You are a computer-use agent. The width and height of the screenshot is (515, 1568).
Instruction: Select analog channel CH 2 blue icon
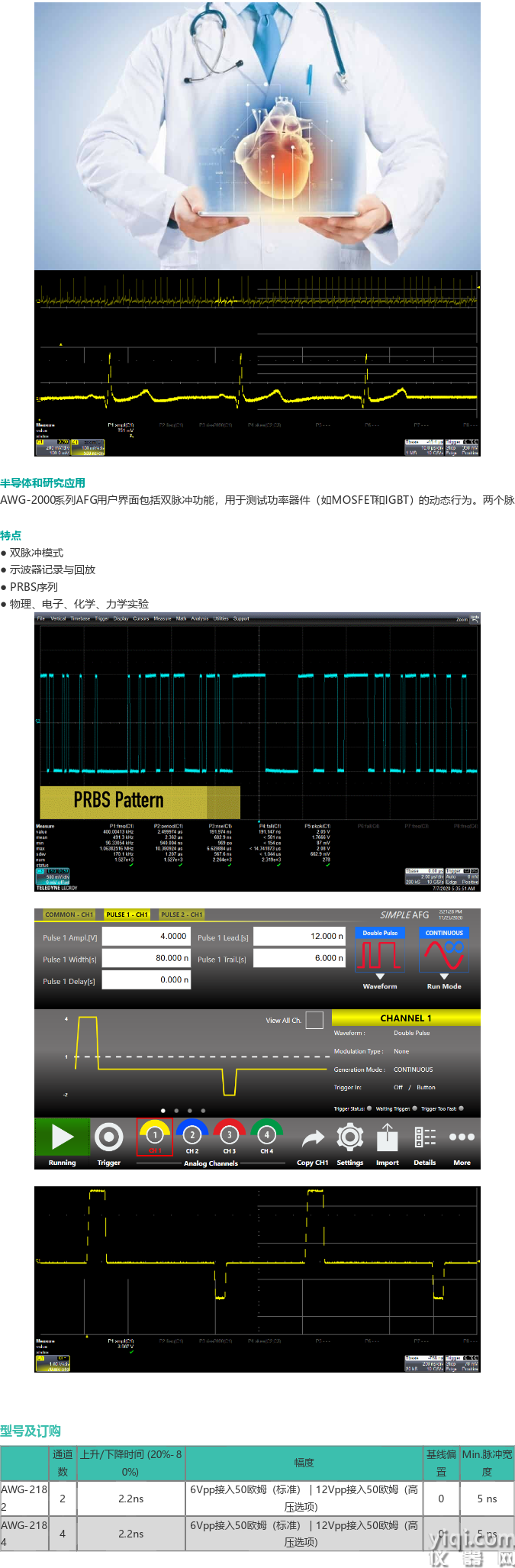pos(192,1136)
